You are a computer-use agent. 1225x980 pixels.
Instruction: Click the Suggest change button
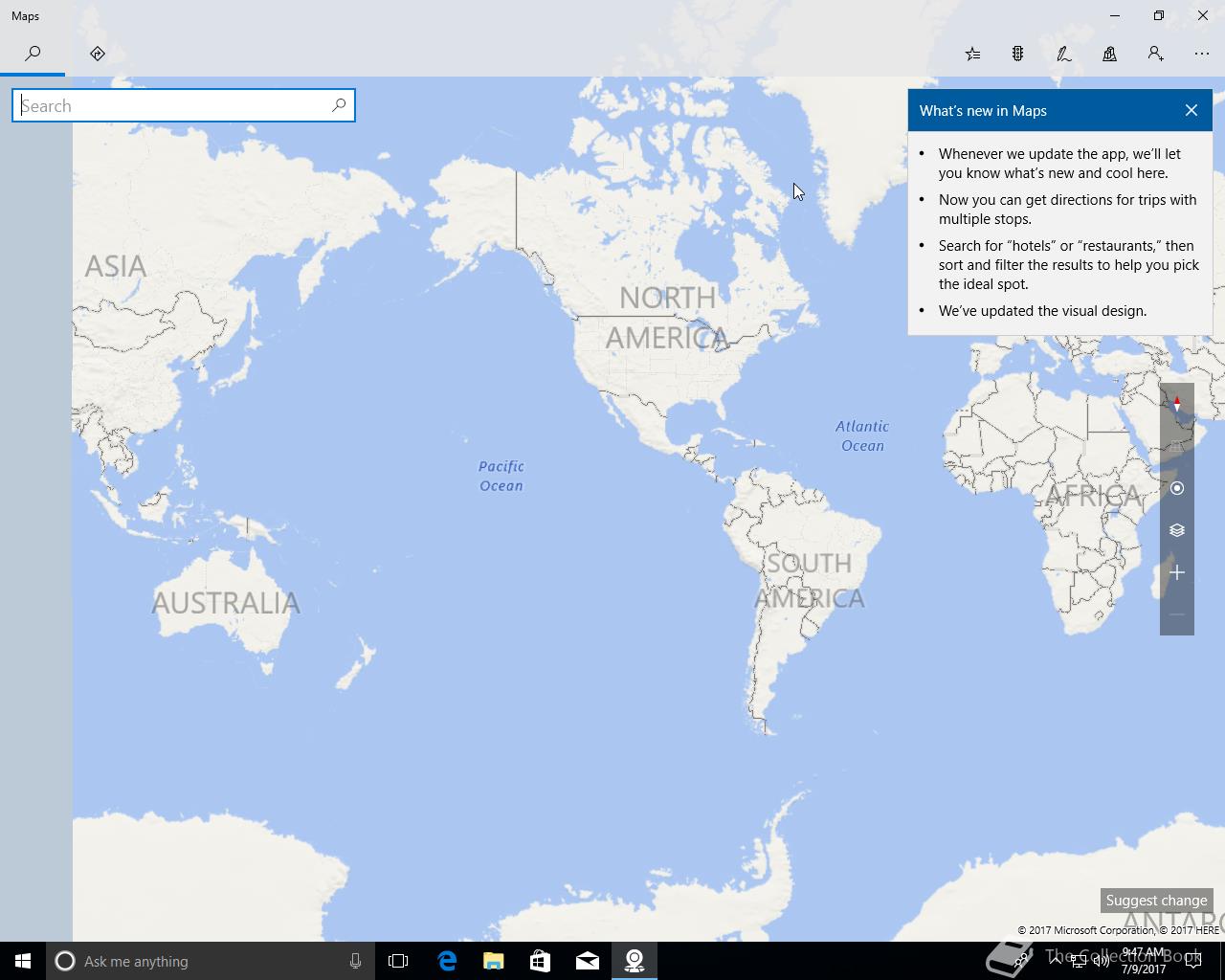pos(1156,901)
